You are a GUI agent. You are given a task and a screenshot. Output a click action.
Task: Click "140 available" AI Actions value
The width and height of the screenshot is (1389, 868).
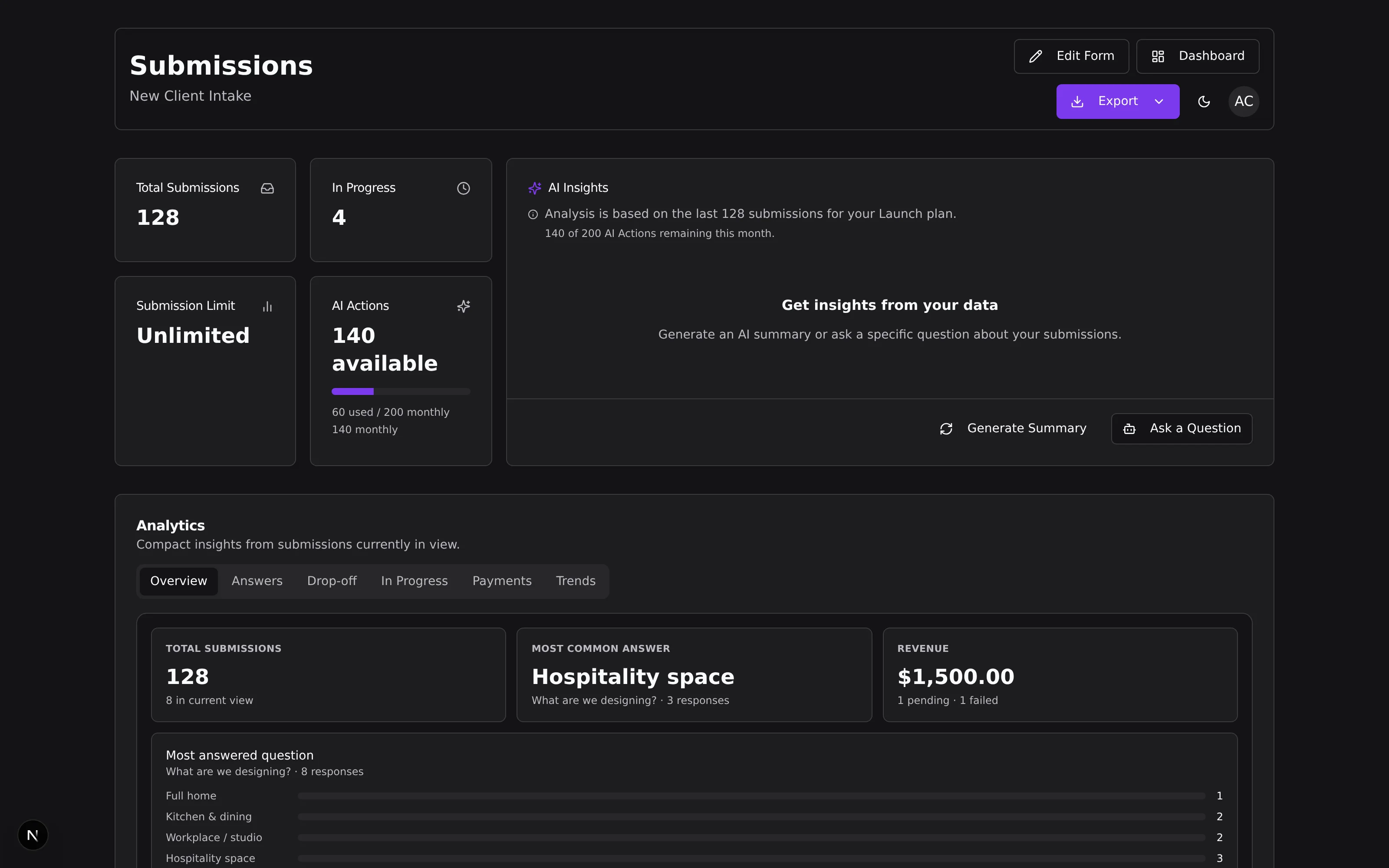(385, 350)
